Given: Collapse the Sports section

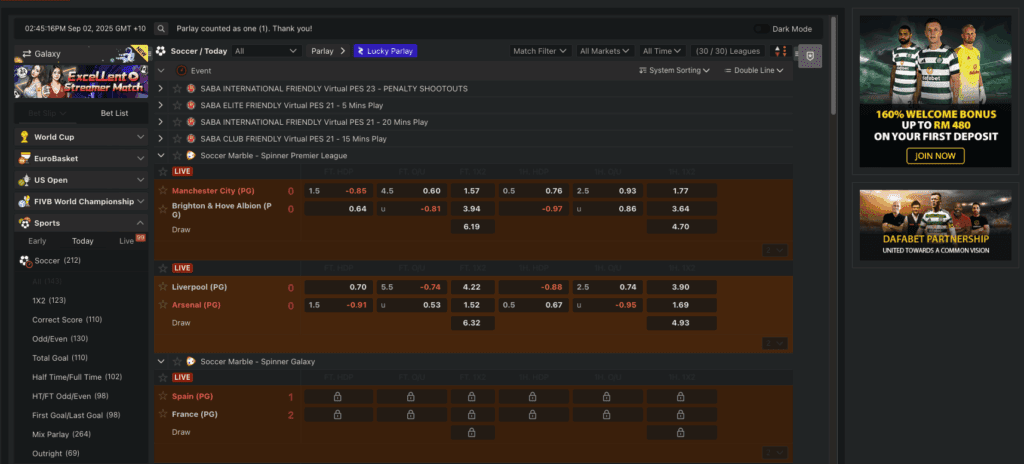Looking at the screenshot, I should pos(82,223).
